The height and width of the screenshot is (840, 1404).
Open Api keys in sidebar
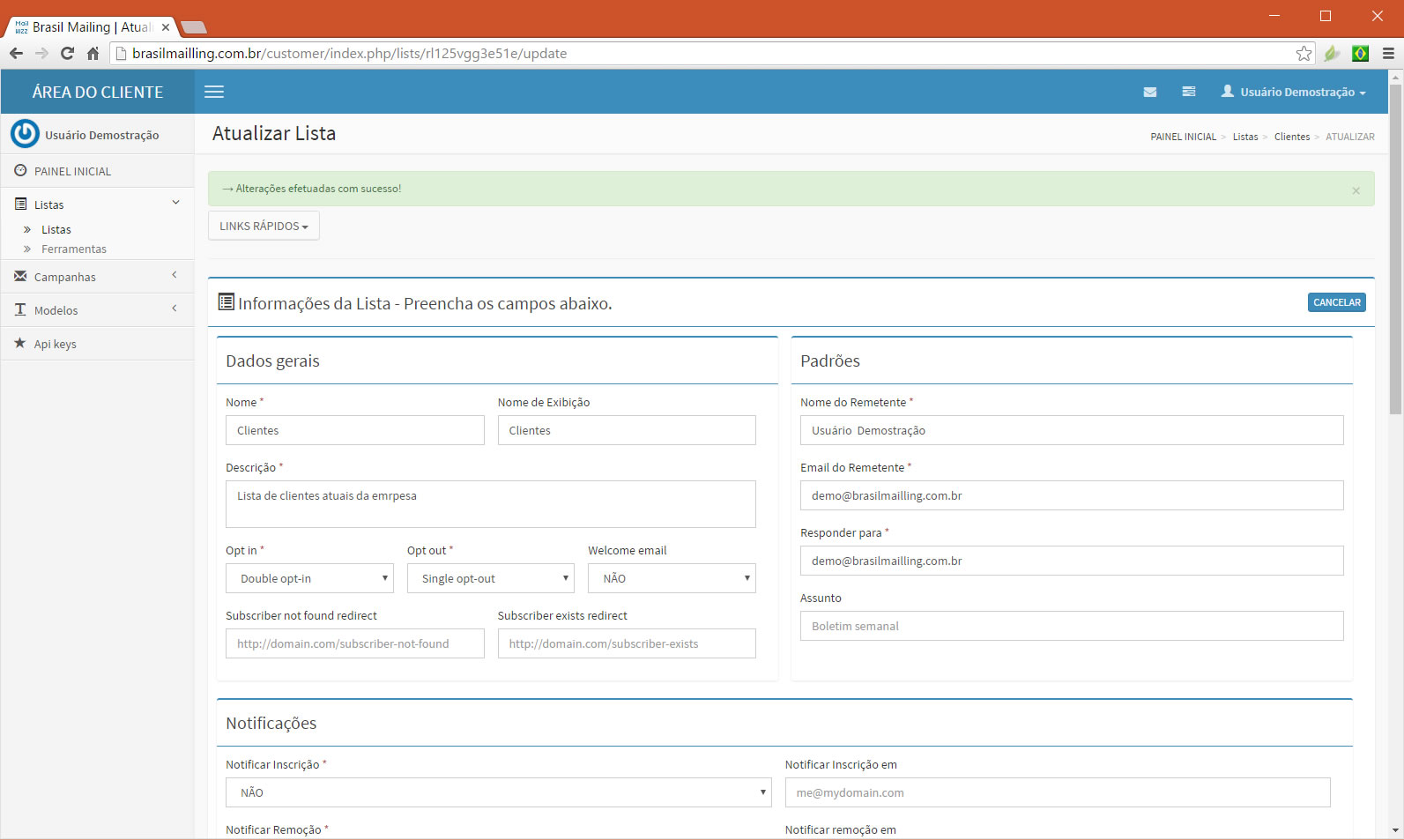pos(97,344)
